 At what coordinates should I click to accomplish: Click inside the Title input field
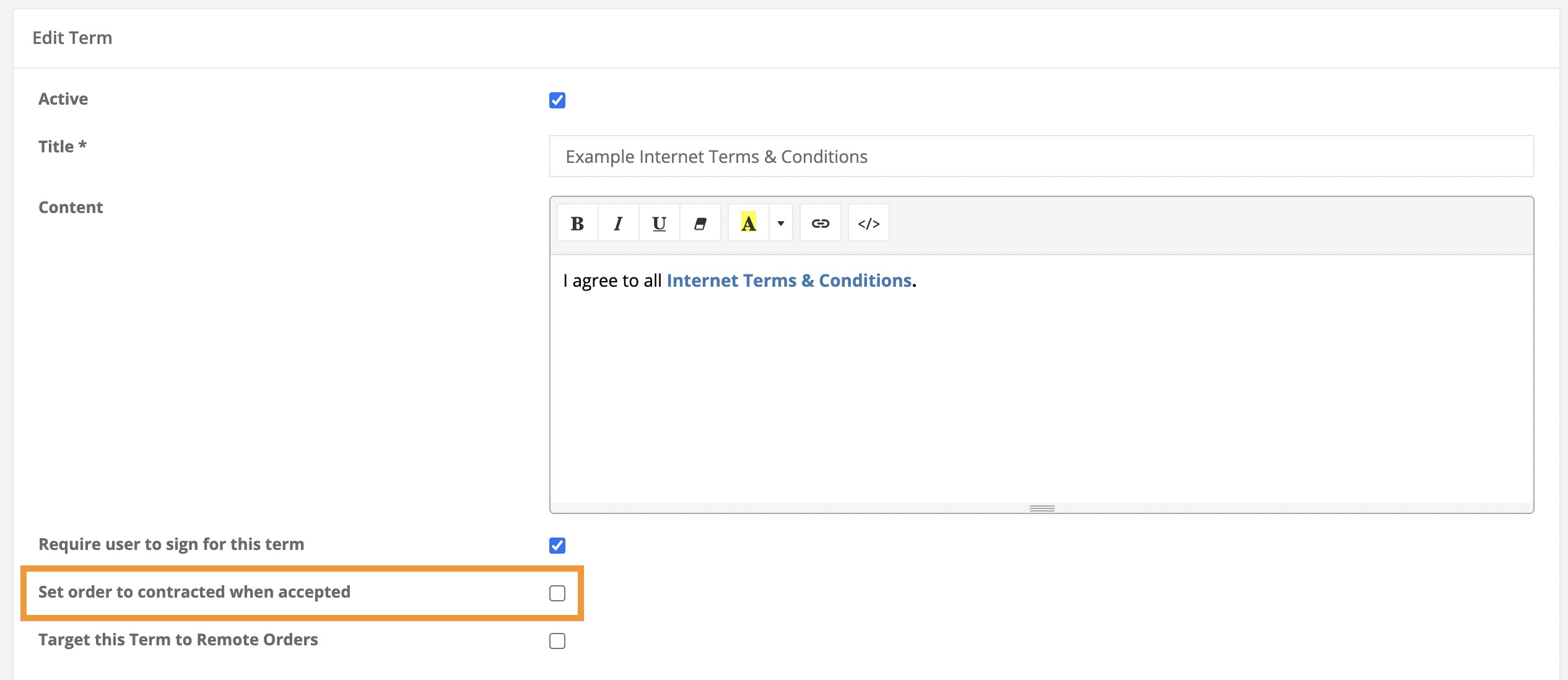(x=1040, y=156)
